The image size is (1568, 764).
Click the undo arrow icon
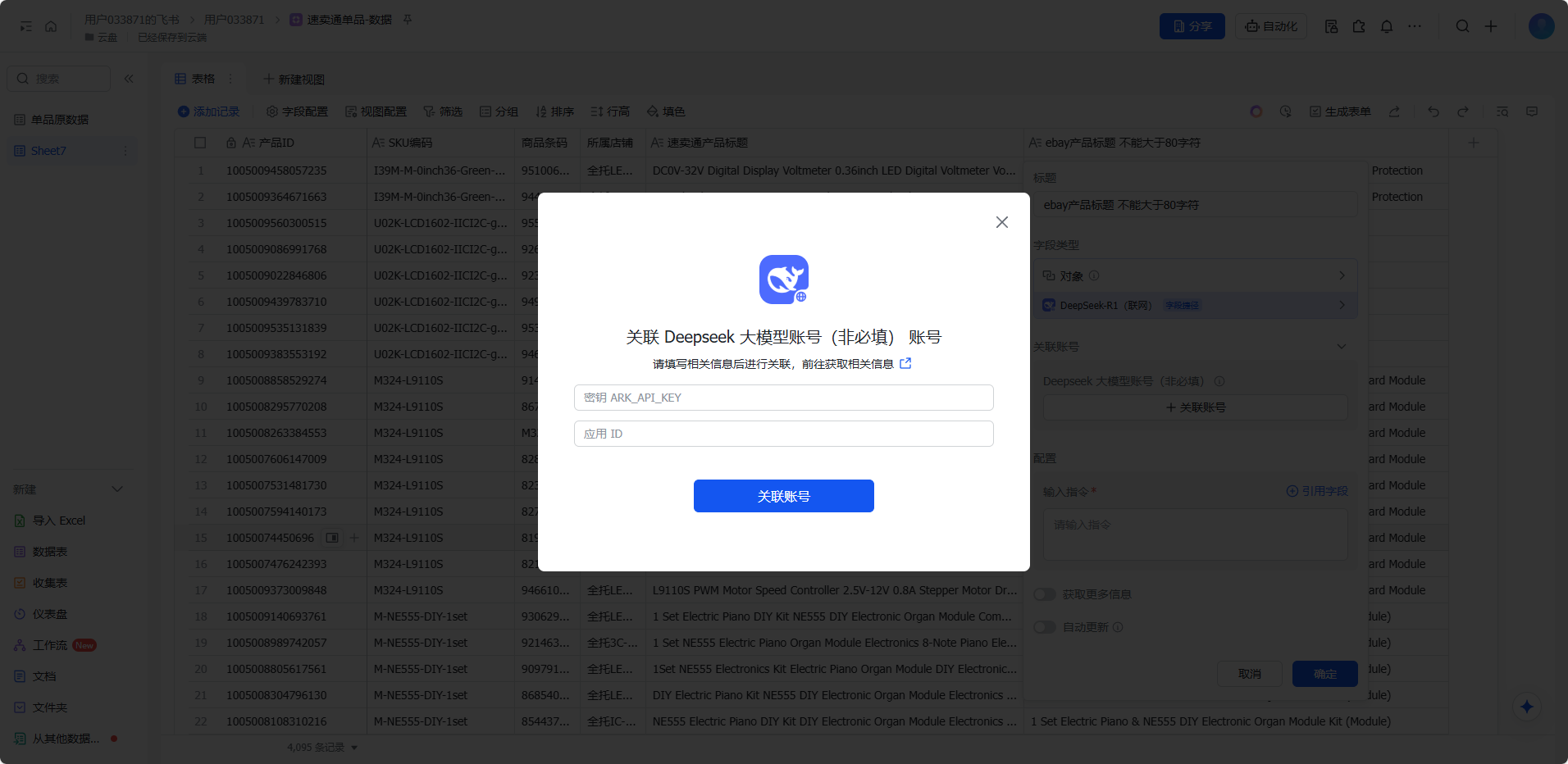click(x=1433, y=111)
